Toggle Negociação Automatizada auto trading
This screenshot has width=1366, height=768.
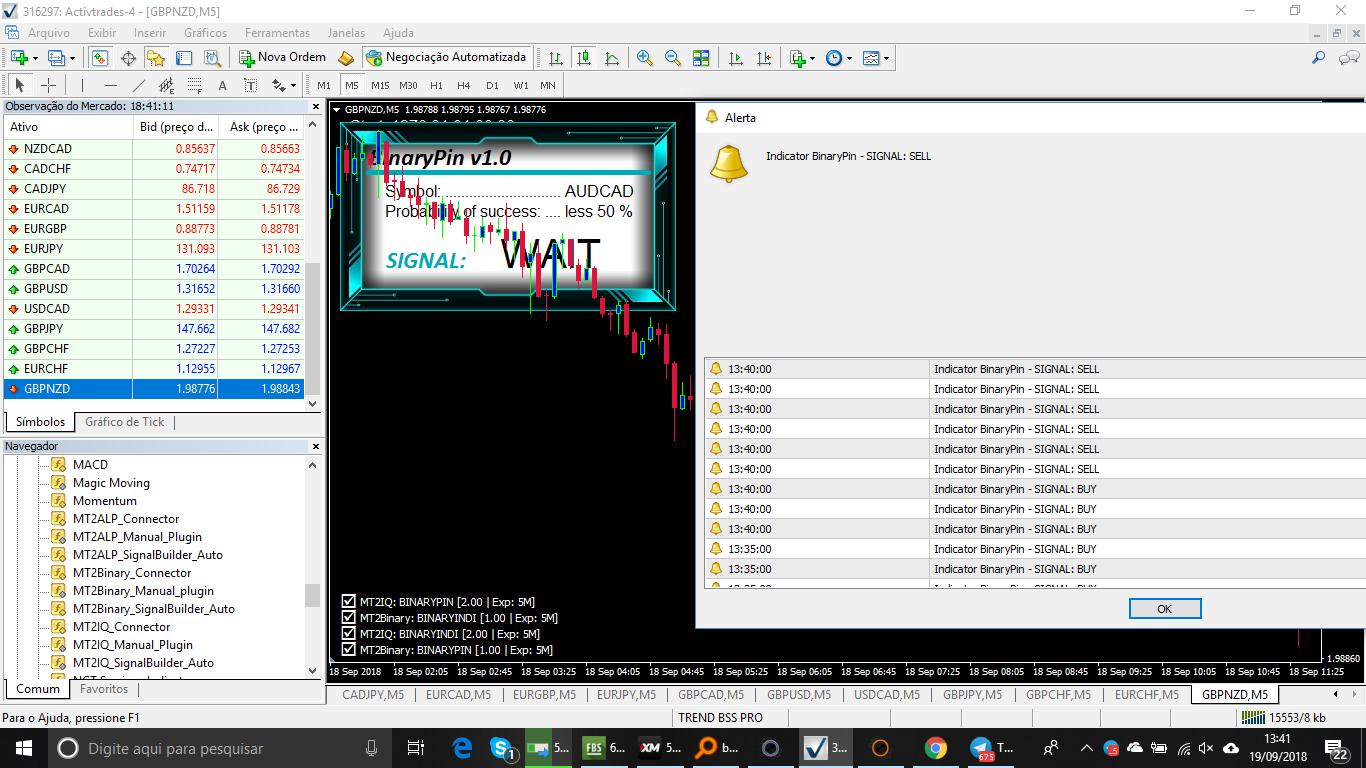coord(446,58)
